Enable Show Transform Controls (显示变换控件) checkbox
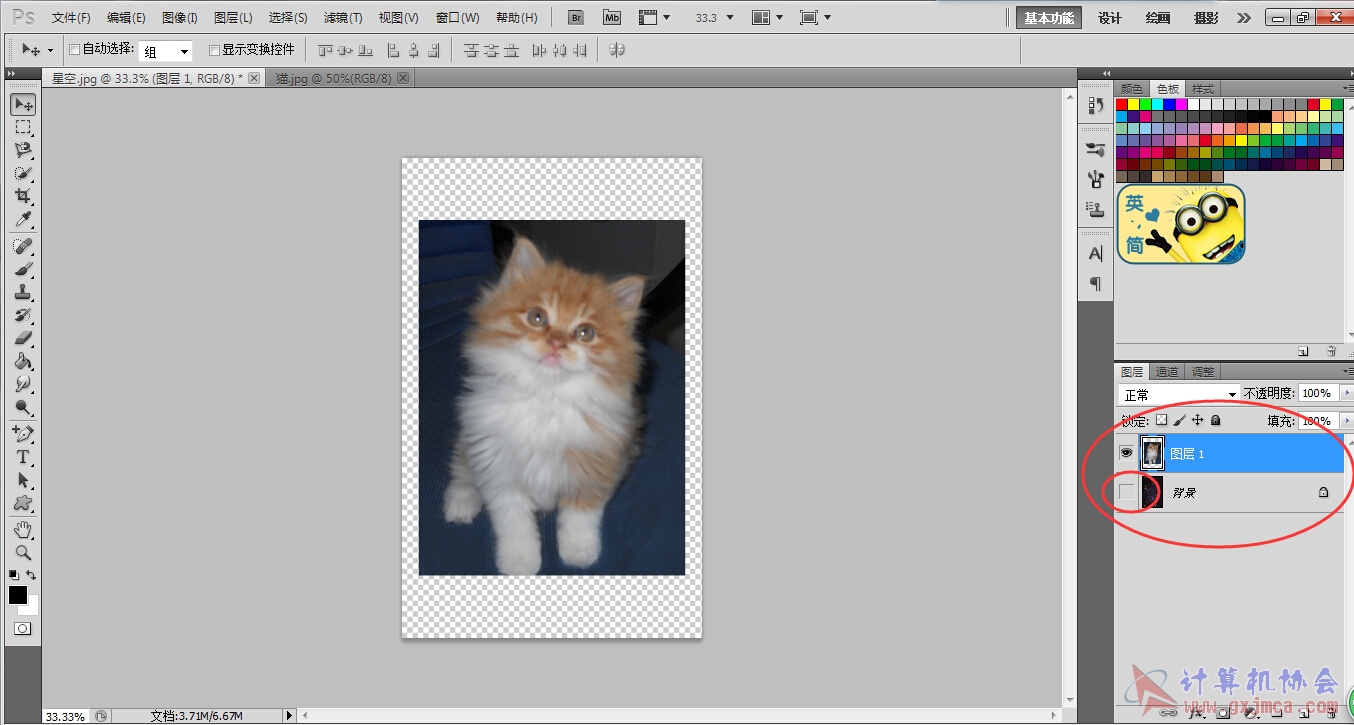Viewport: 1354px width, 725px height. coord(214,49)
